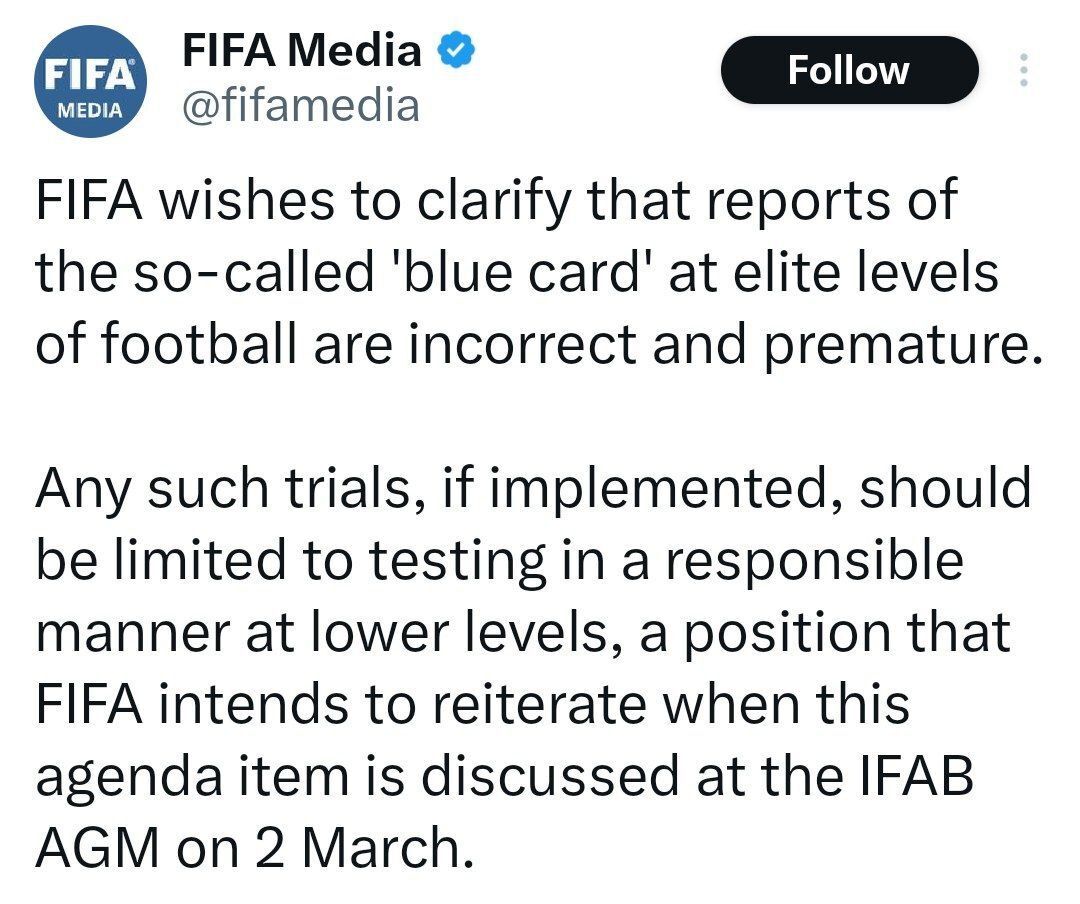Click the '2 March' date text

[364, 847]
